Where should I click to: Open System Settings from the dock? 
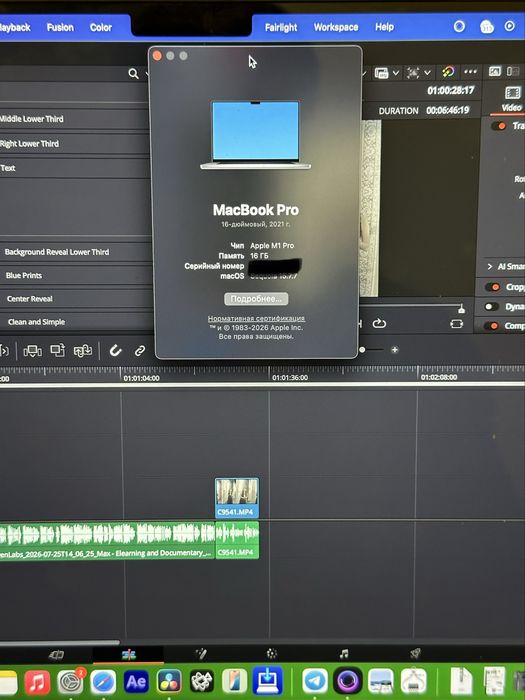70,682
